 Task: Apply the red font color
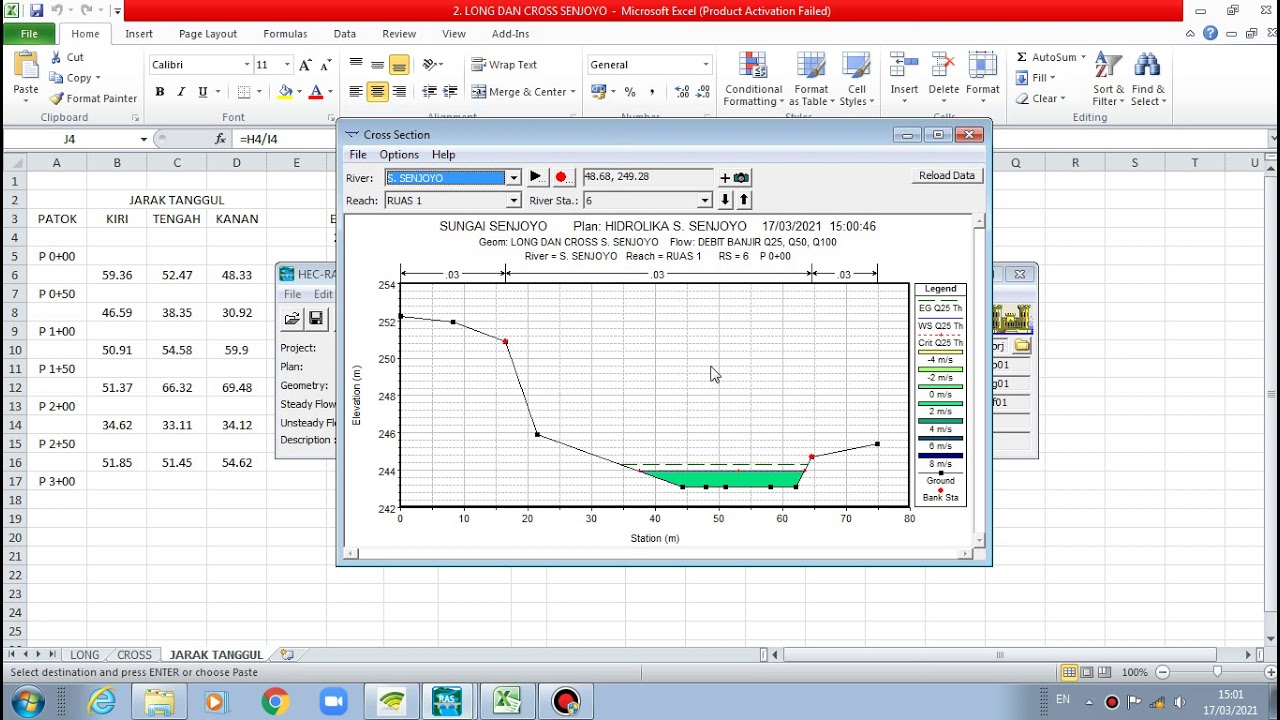click(x=316, y=92)
